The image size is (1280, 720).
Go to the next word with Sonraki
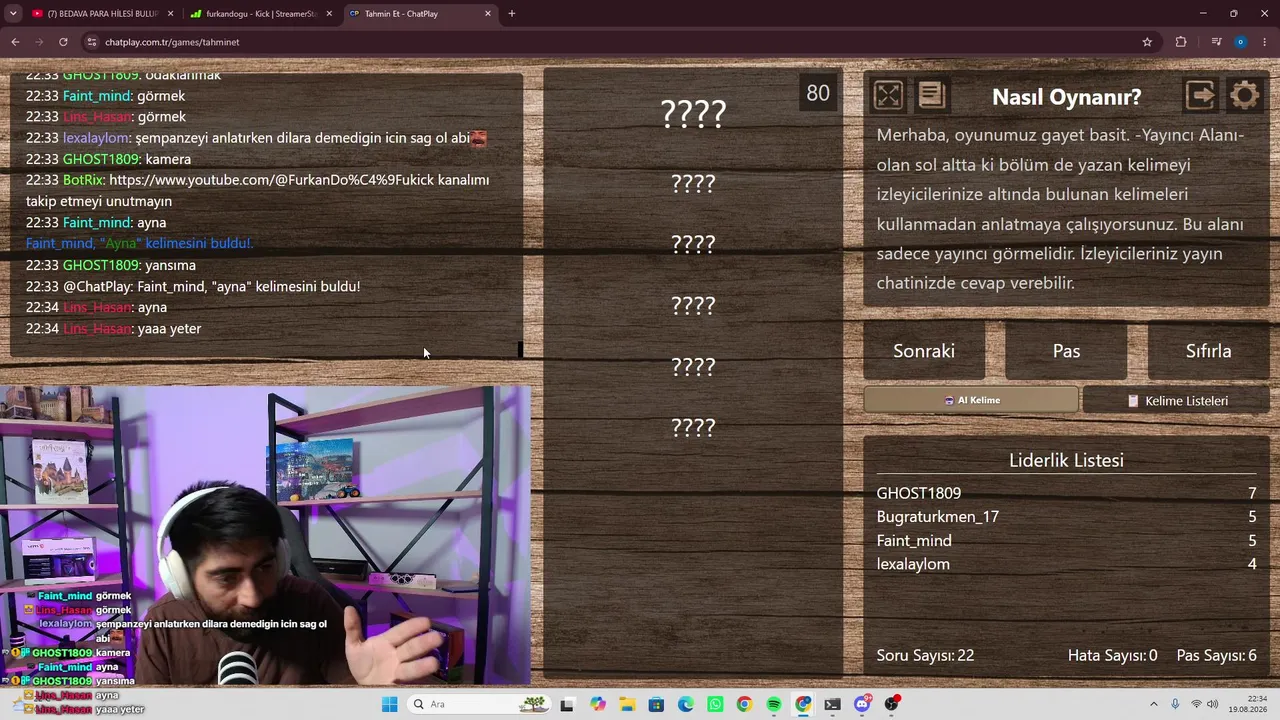click(924, 351)
